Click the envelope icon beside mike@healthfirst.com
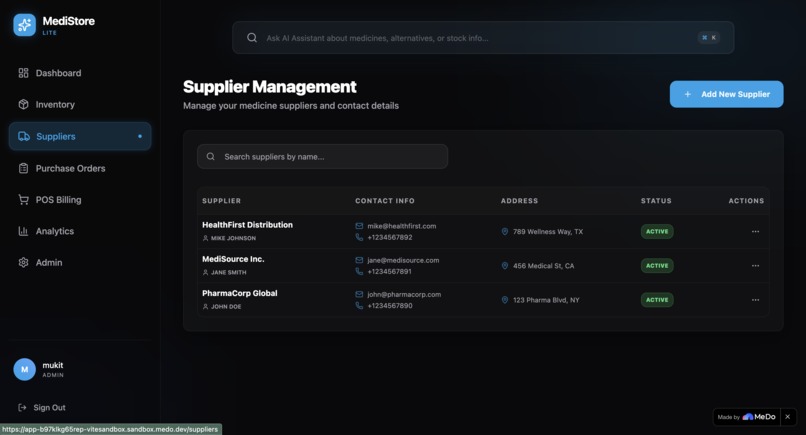This screenshot has height=435, width=806. pyautogui.click(x=359, y=226)
